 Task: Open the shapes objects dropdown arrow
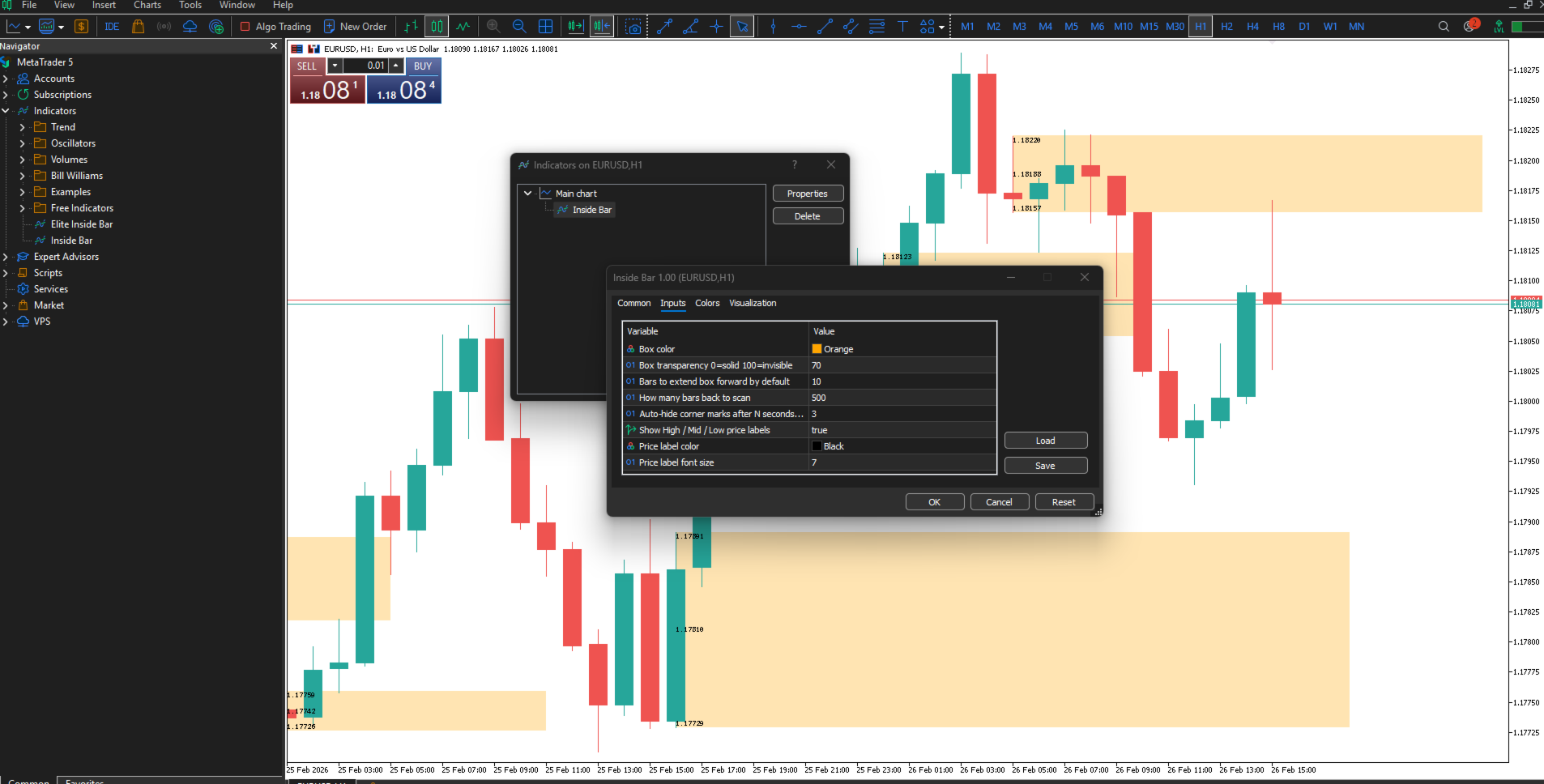[941, 28]
